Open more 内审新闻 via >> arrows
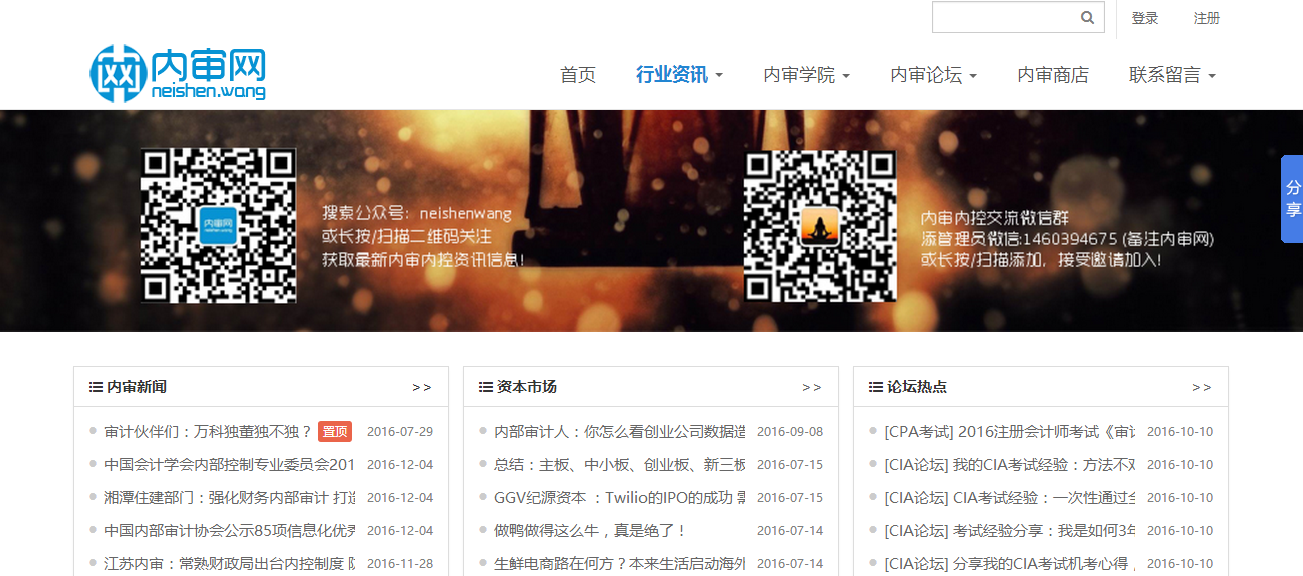 [x=421, y=387]
